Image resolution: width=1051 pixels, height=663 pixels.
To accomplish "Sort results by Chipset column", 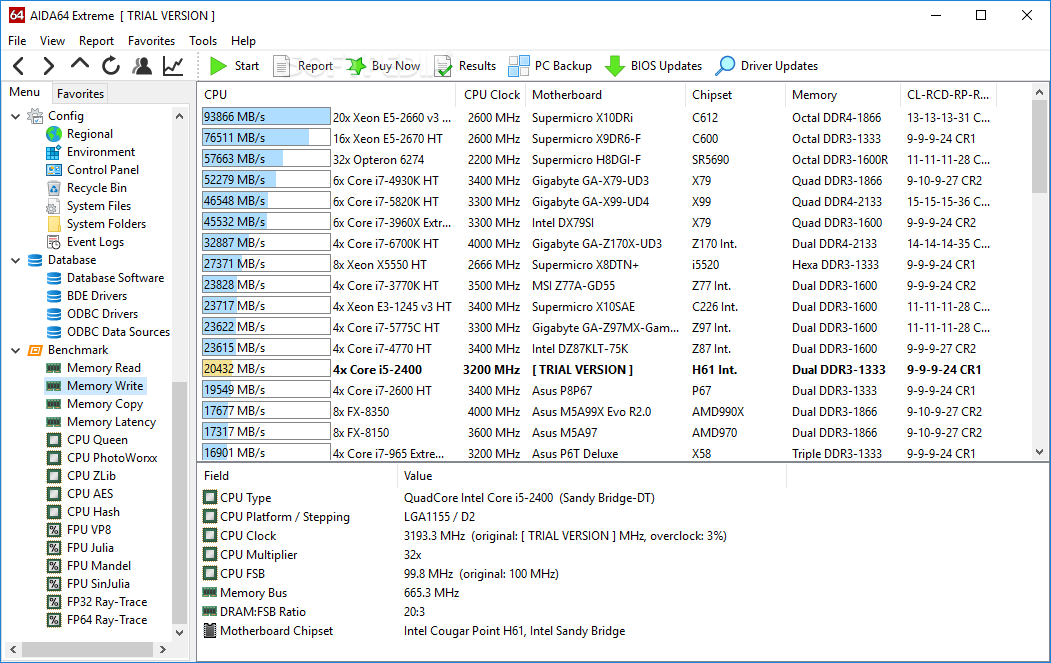I will pos(736,95).
